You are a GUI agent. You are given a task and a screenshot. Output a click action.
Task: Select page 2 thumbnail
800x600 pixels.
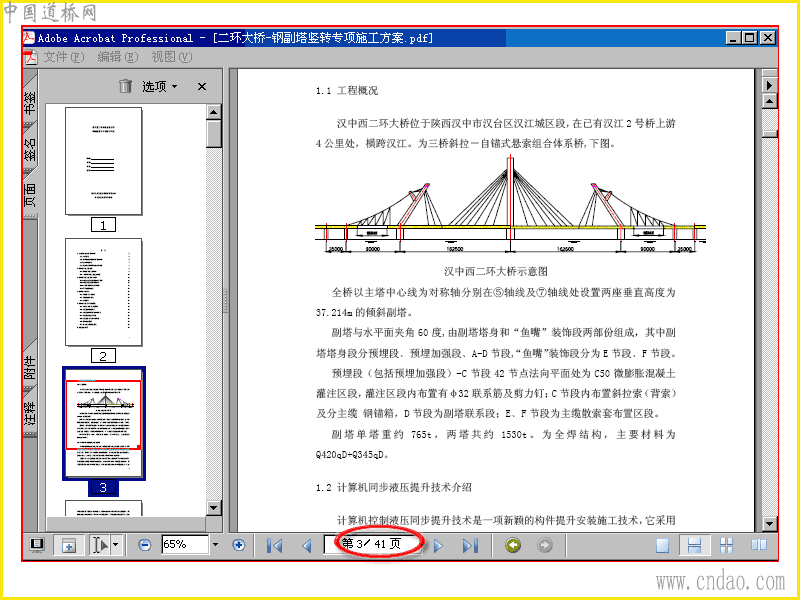tap(104, 292)
